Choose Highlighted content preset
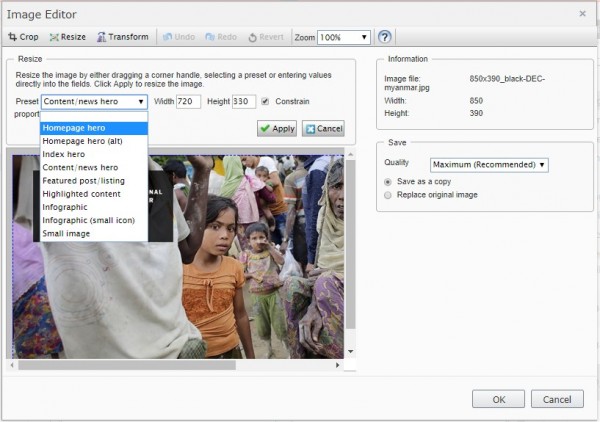Viewport: 600px width, 422px height. click(94, 194)
